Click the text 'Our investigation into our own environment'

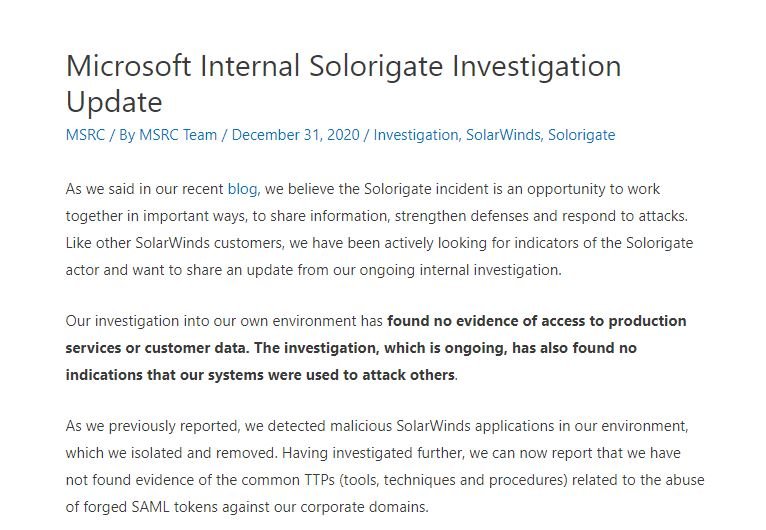[x=211, y=321]
